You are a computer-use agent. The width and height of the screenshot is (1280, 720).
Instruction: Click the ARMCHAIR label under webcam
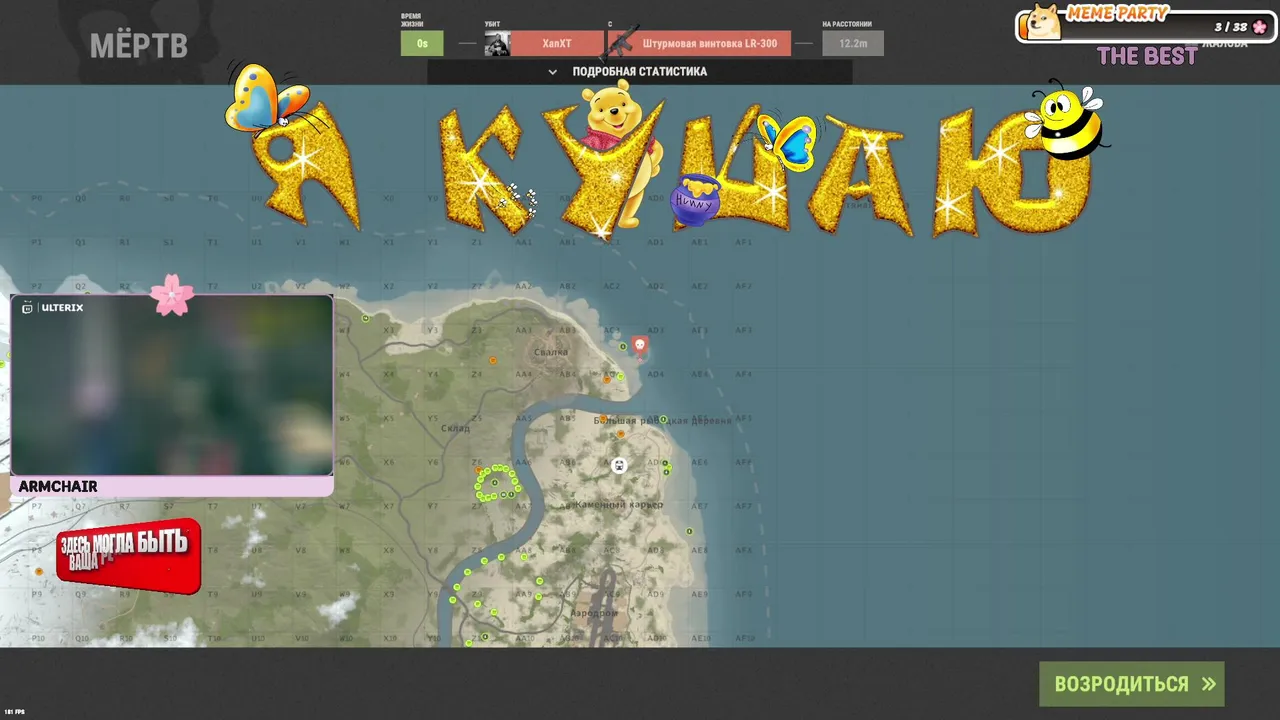(x=58, y=487)
